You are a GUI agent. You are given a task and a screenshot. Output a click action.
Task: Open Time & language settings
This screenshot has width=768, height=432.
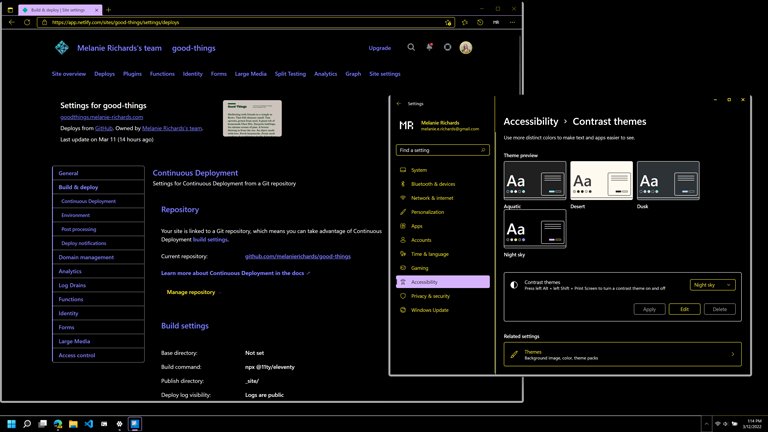pos(442,254)
